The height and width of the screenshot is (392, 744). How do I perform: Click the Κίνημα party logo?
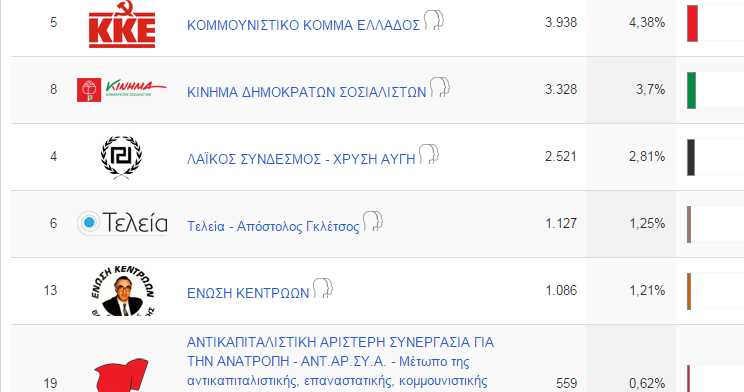(122, 90)
